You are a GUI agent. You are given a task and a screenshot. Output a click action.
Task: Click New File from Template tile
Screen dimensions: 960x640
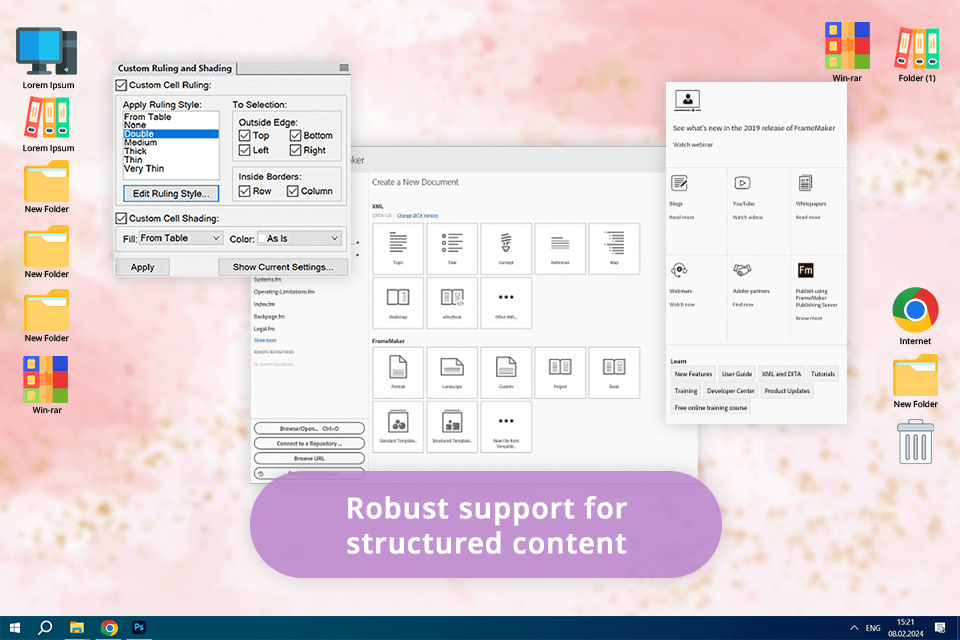[x=506, y=427]
